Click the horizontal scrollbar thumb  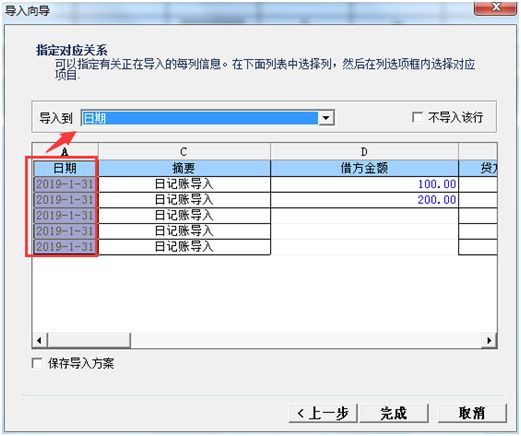pyautogui.click(x=89, y=340)
